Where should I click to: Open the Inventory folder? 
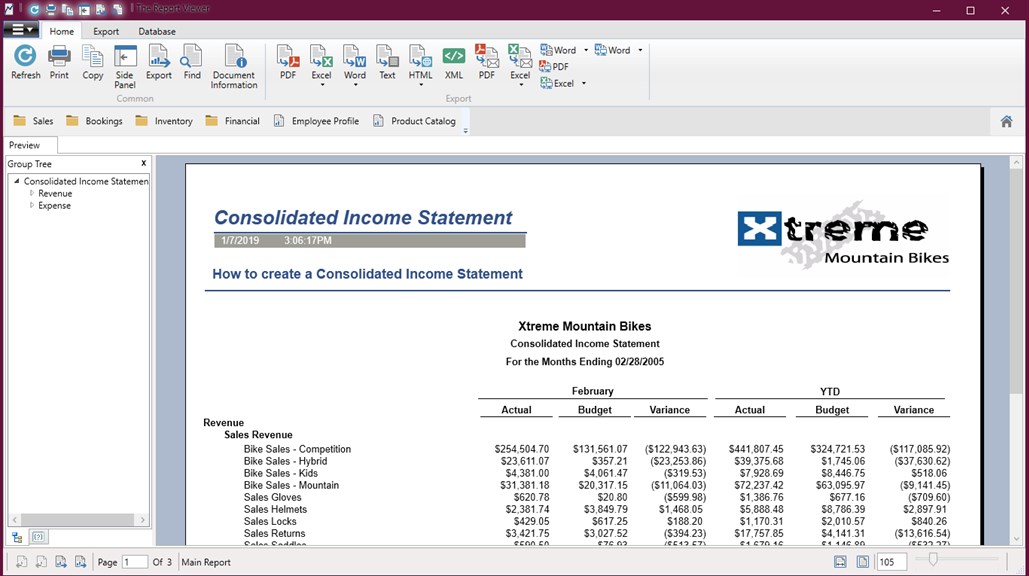tap(164, 121)
